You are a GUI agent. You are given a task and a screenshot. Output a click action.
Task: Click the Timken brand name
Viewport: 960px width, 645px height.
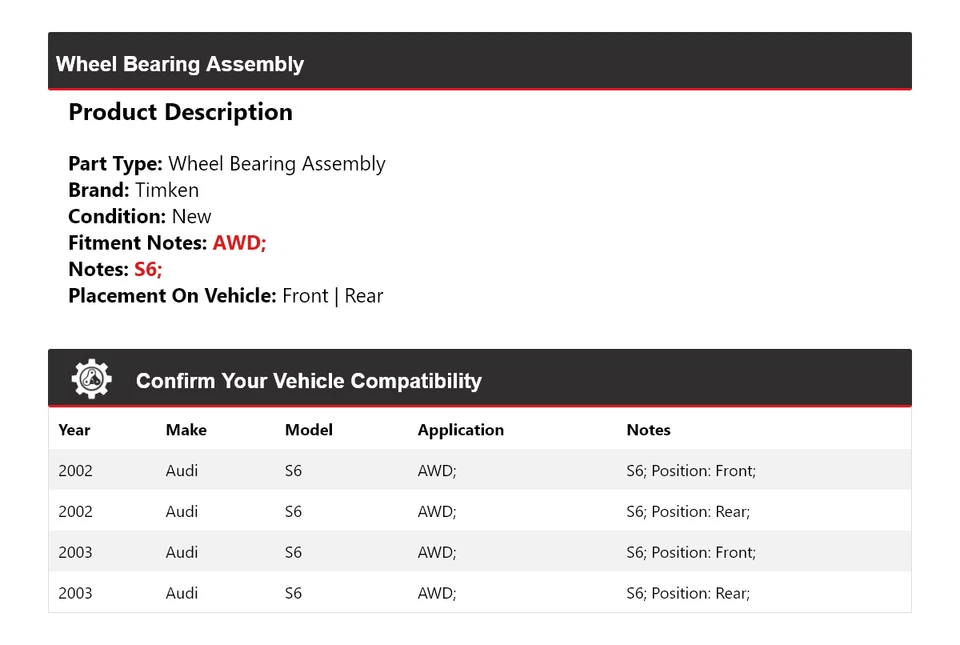(167, 190)
